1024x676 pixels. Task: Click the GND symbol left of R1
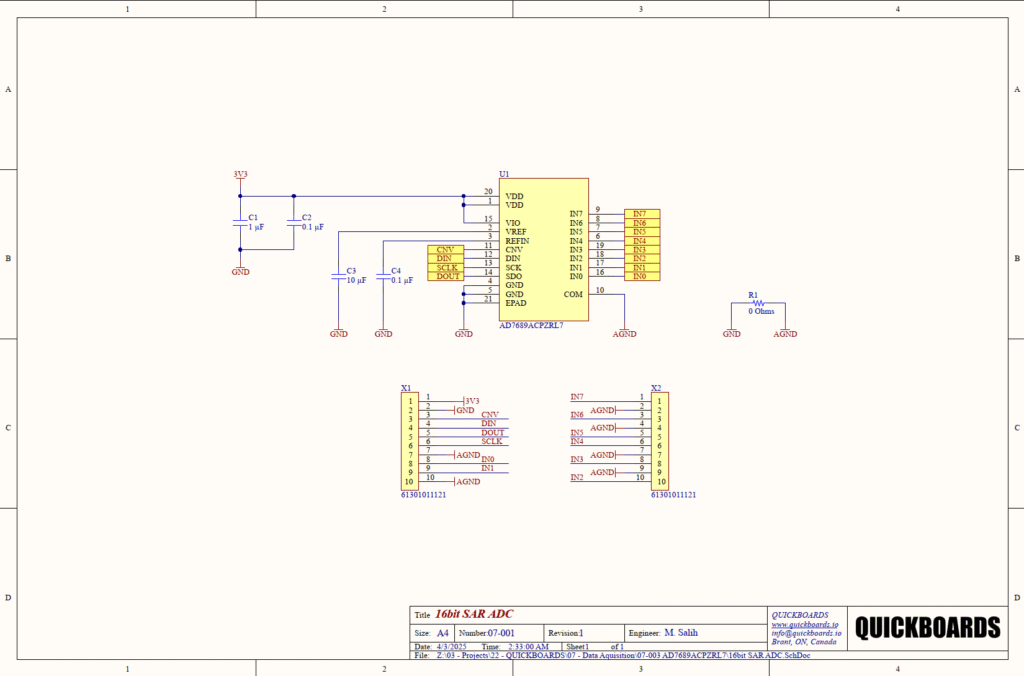732,333
